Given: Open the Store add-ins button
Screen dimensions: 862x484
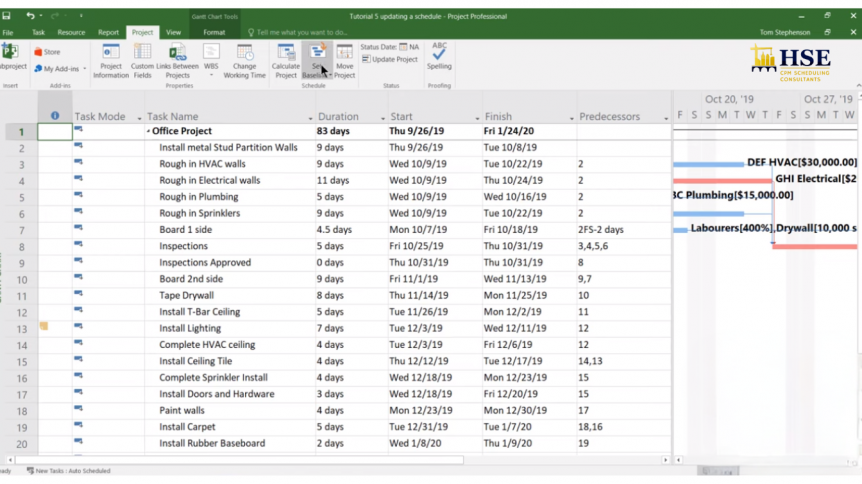Looking at the screenshot, I should [47, 52].
